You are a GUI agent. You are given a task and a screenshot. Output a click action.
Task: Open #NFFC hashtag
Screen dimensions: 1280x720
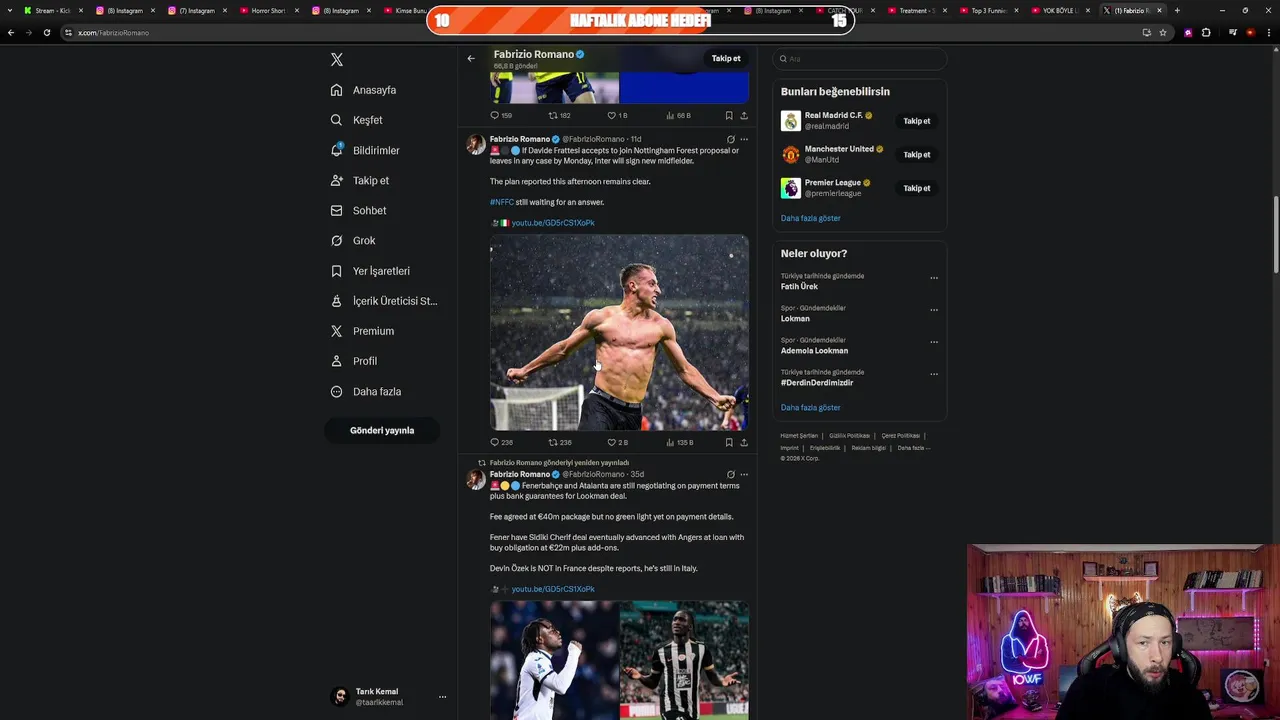(502, 202)
